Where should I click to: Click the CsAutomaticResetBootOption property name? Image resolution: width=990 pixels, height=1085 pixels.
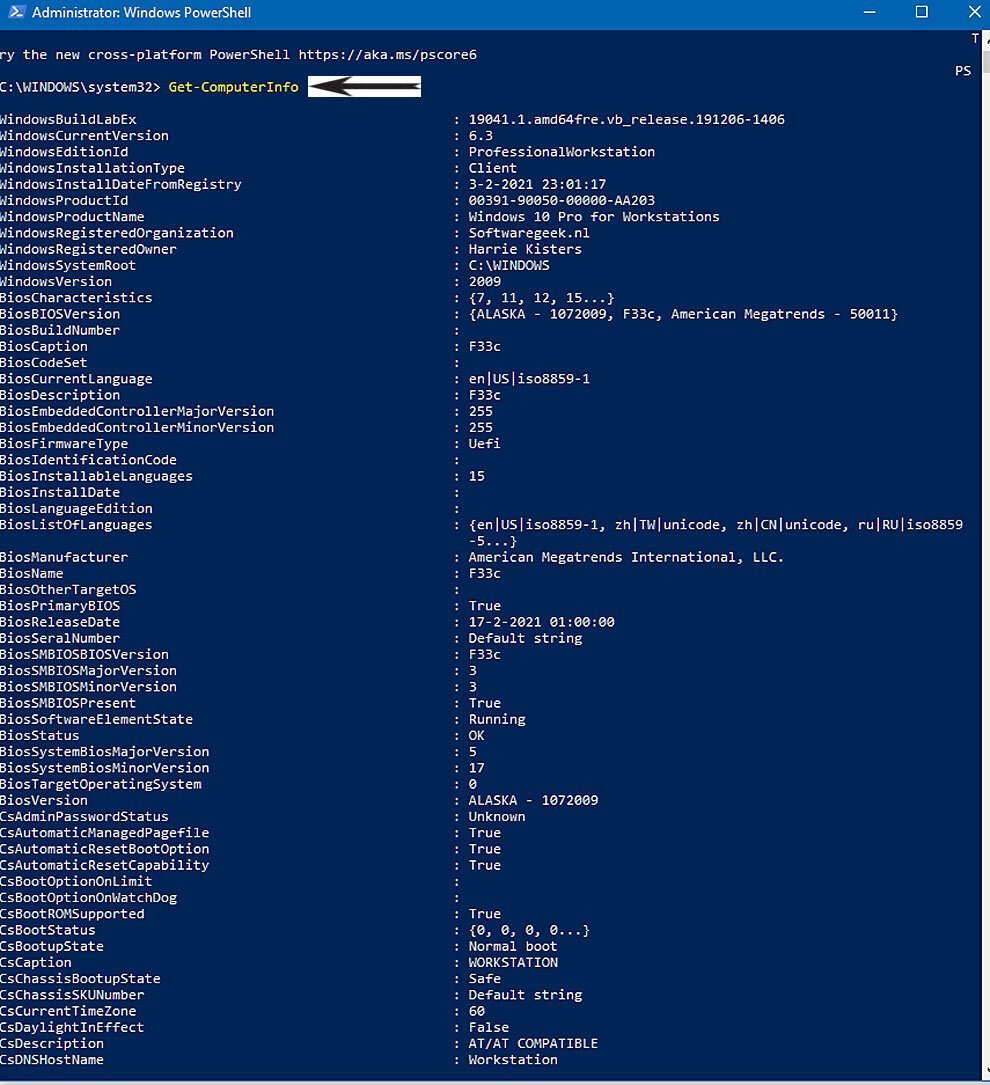[104, 849]
